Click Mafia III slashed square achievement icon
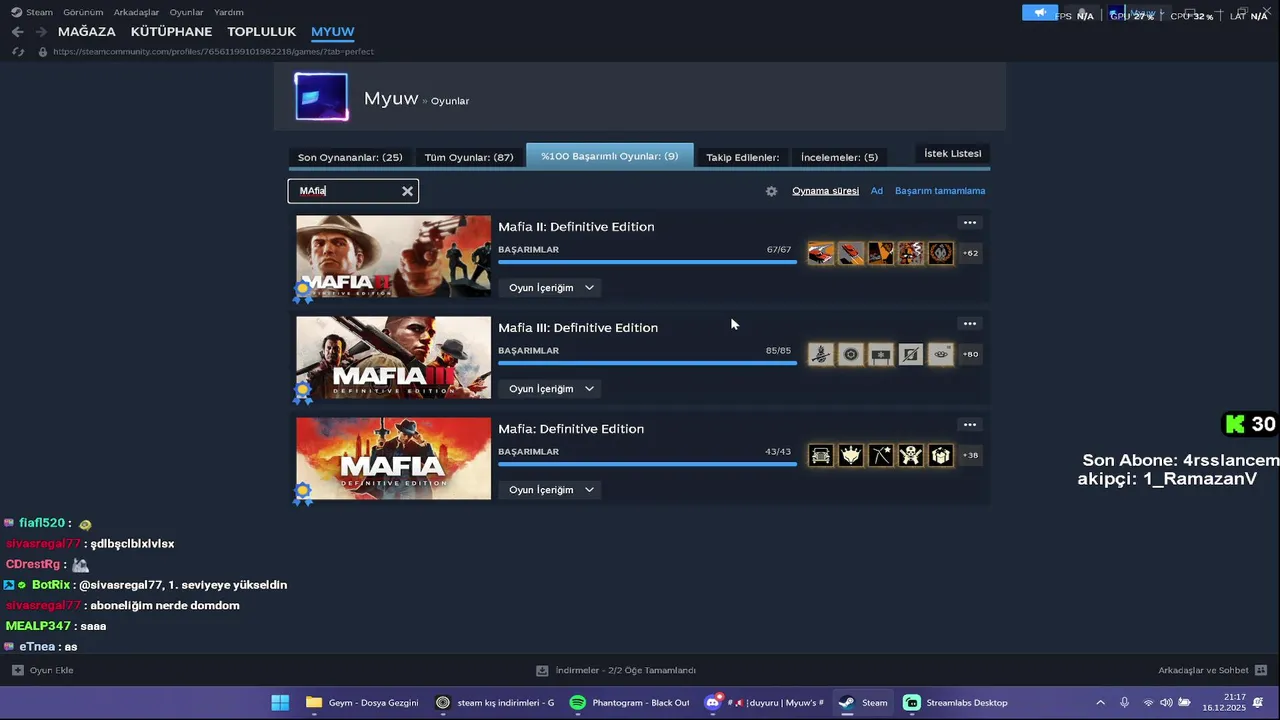The image size is (1280, 720). (x=911, y=354)
